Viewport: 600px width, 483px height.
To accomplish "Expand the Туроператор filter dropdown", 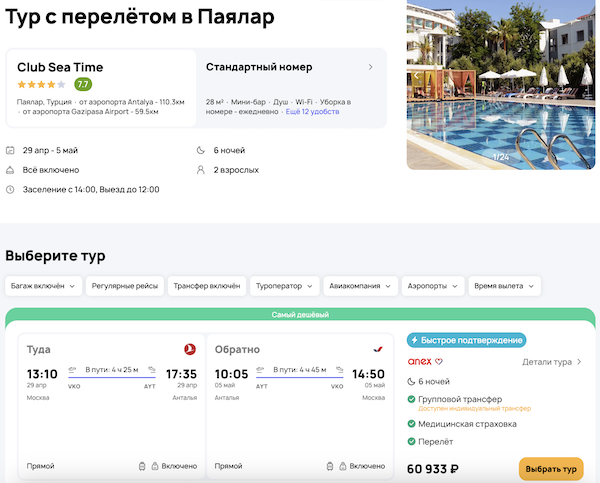I will click(x=284, y=286).
